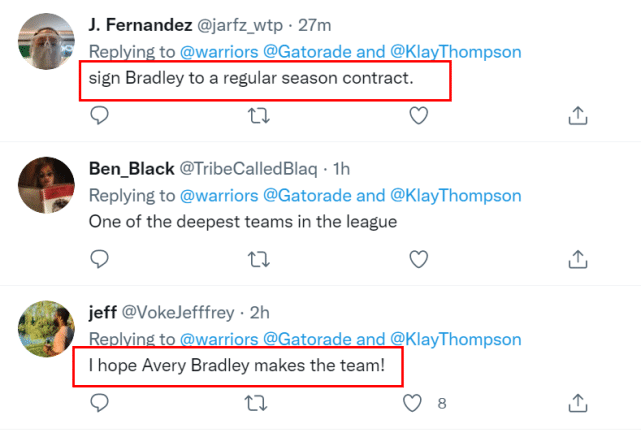Retweet Ben_Black's deepest teams tweet
The image size is (641, 437).
point(259,260)
